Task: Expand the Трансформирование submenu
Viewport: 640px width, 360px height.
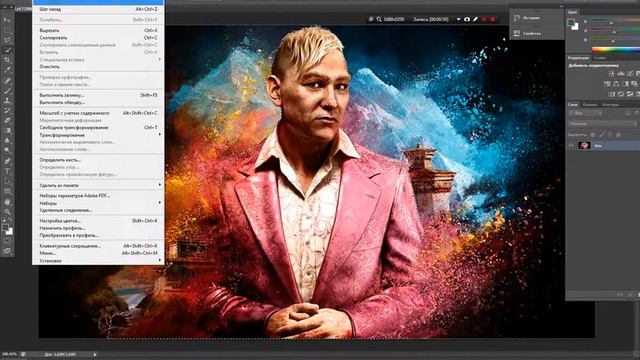Action: point(98,135)
